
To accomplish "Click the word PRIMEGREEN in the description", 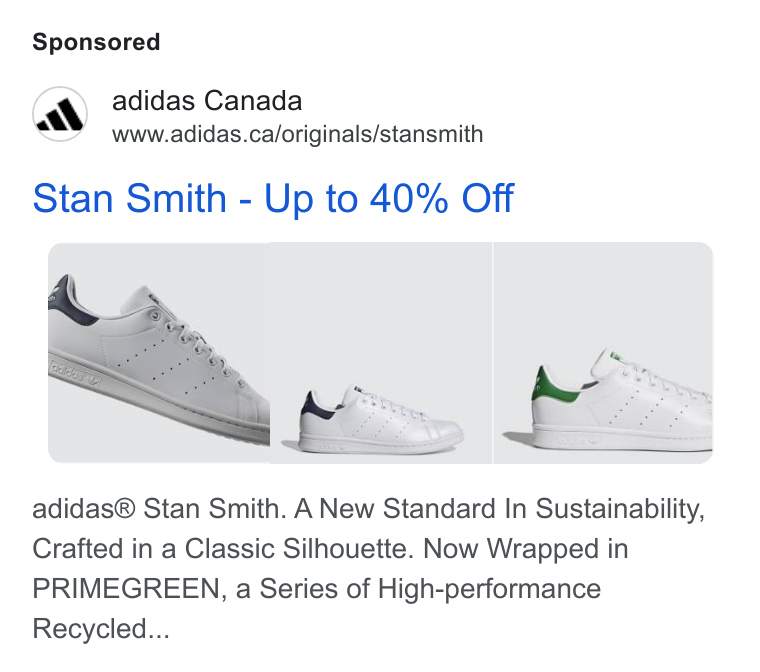I will pyautogui.click(x=126, y=589).
